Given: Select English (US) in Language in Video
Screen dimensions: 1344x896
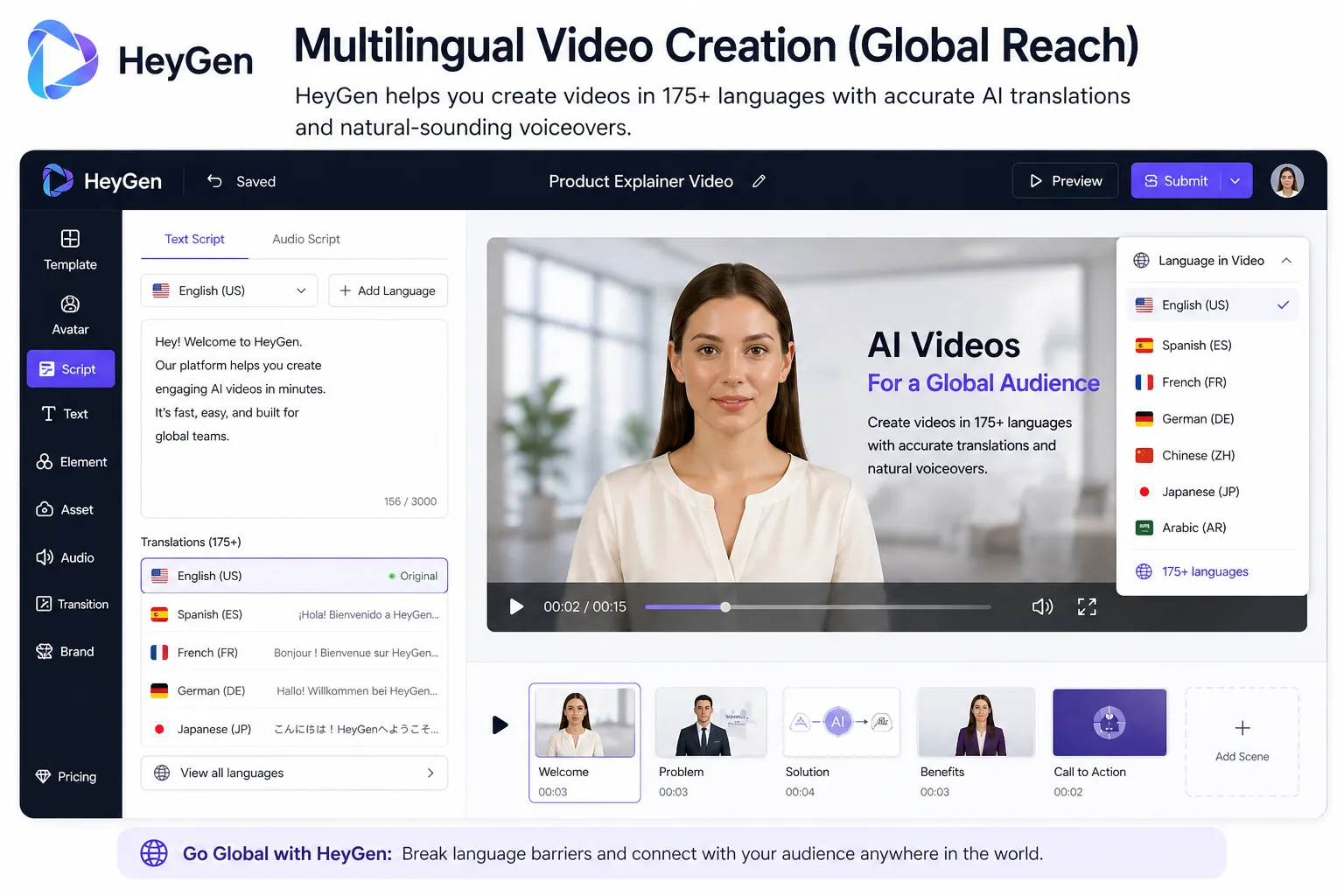Looking at the screenshot, I should (x=1212, y=305).
